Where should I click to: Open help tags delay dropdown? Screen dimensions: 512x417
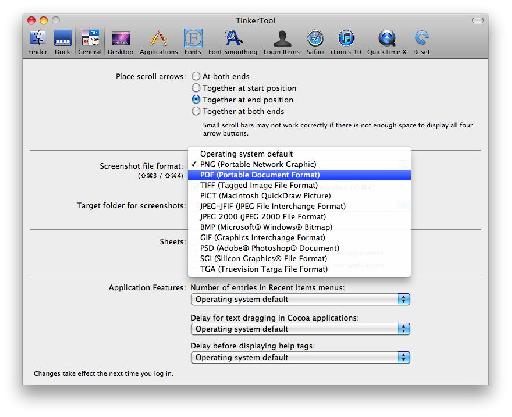tap(300, 358)
